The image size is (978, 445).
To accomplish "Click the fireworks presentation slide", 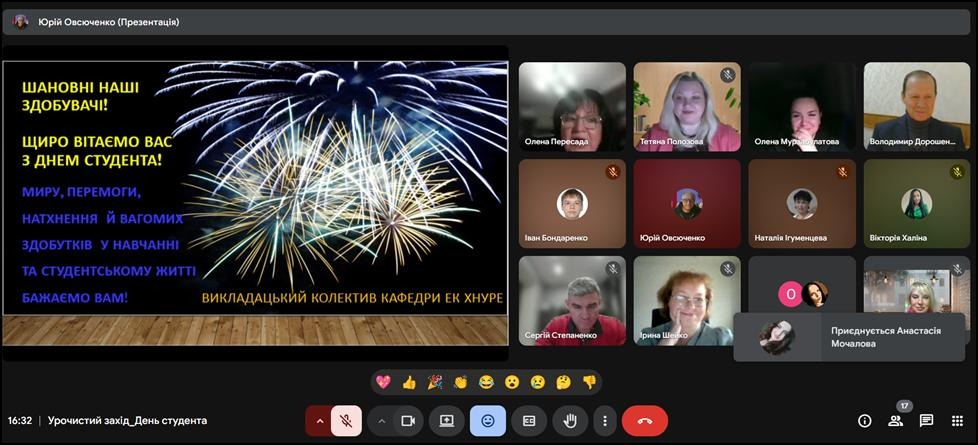I will pos(255,190).
